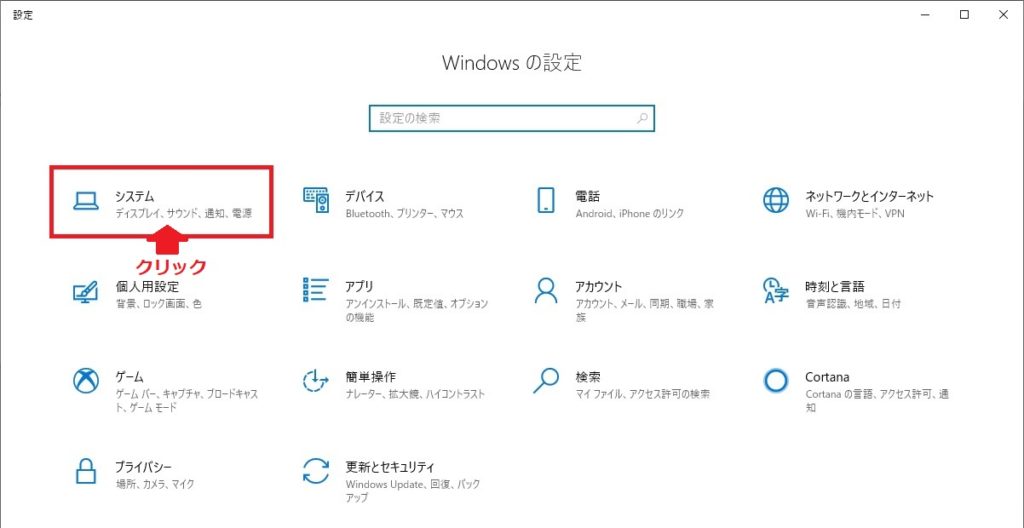
Task: Click the 検索 category heading
Action: (x=588, y=377)
